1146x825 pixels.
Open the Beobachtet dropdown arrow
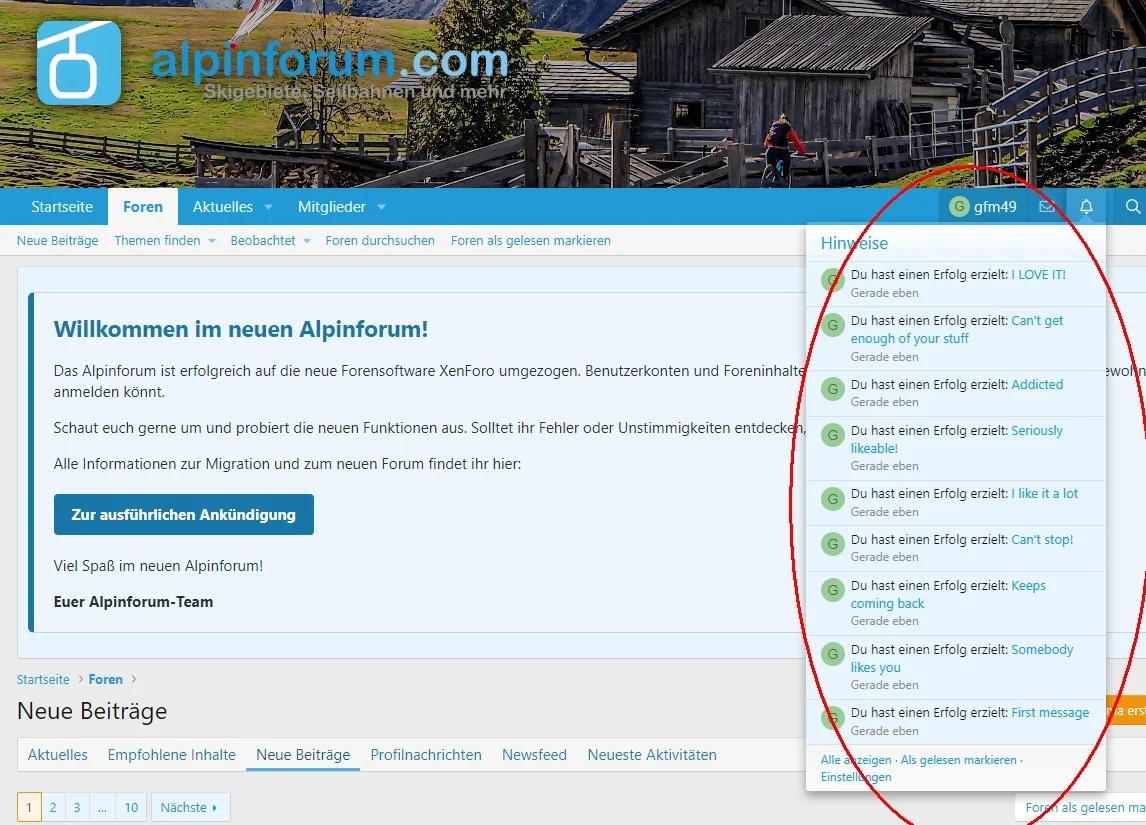tap(307, 241)
